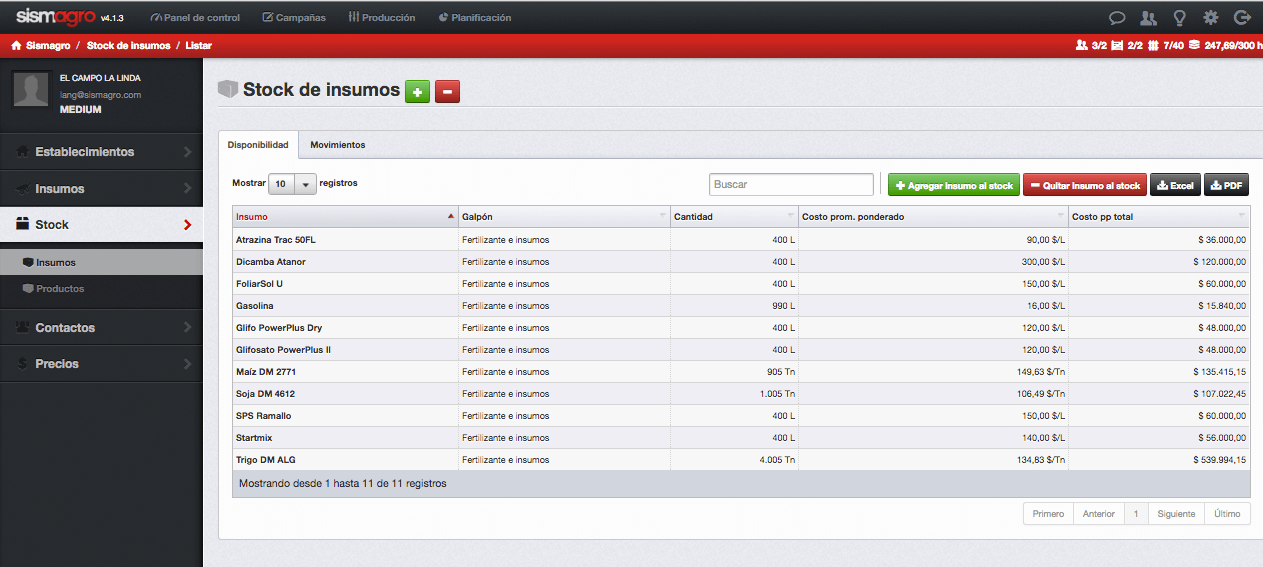Click page 1 pagination button
Viewport: 1263px width, 567px height.
click(1135, 514)
